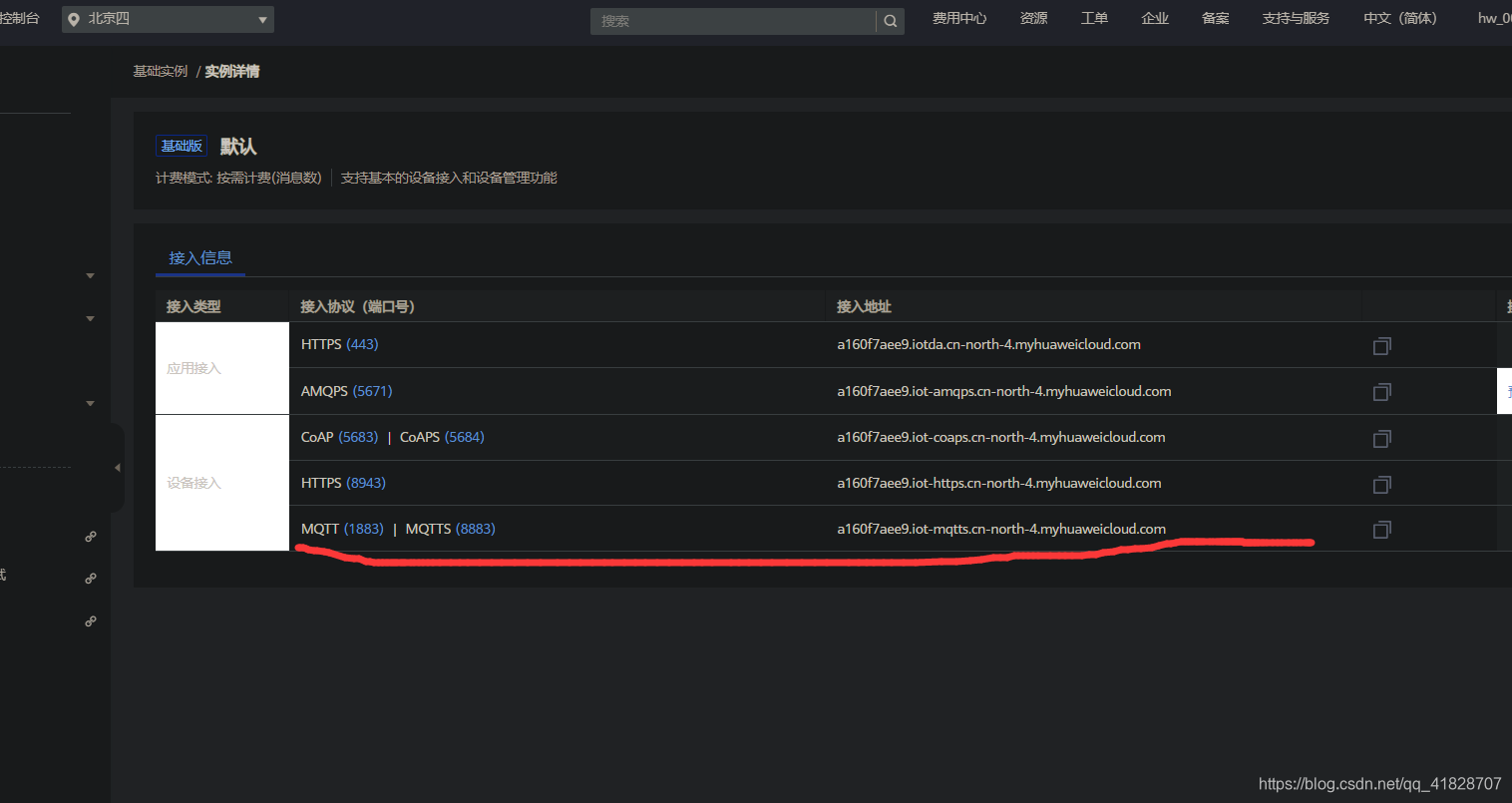Screen dimensions: 1512x803
Task: Select the 应用接入 row label
Action: pos(222,368)
